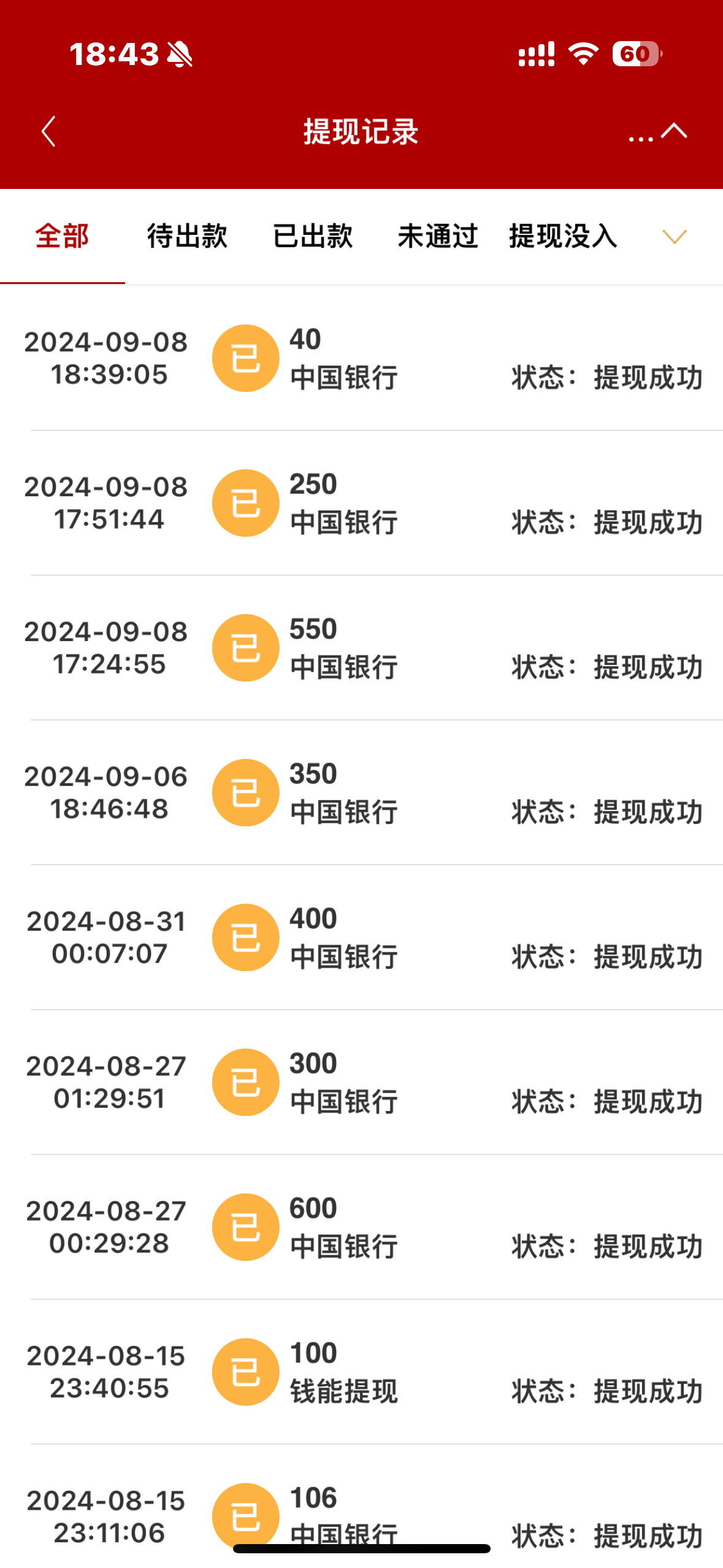Tap 提现成功 status of the 17:51:44 record
The width and height of the screenshot is (723, 1568).
pos(648,523)
